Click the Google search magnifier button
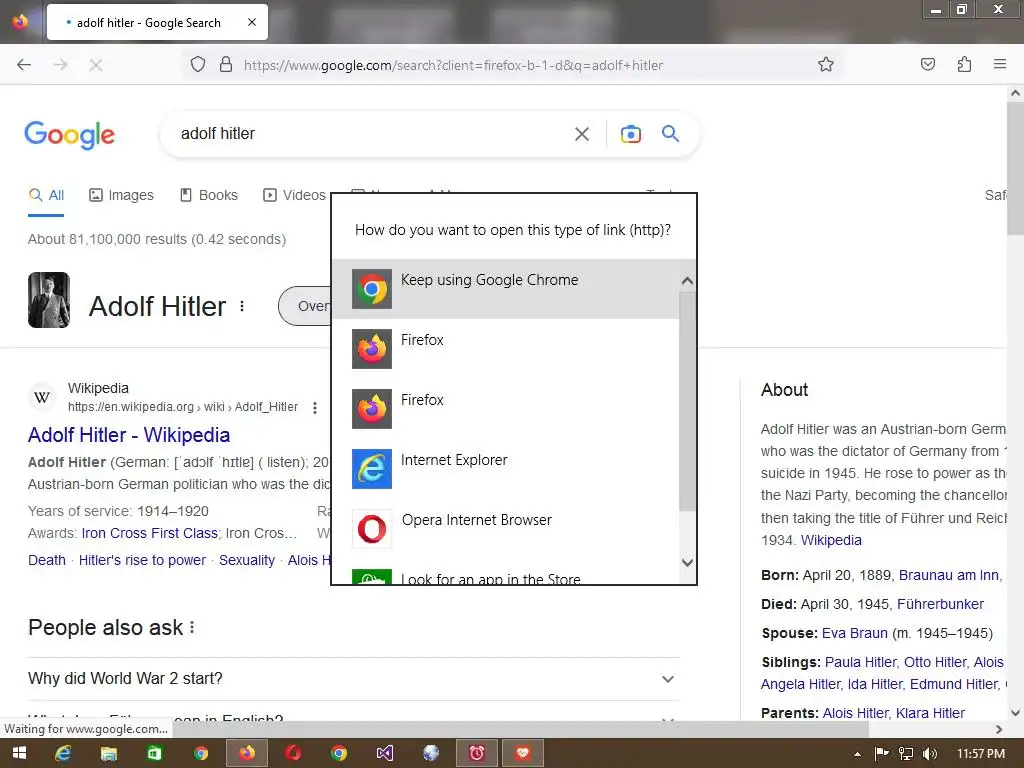The image size is (1024, 768). point(671,134)
